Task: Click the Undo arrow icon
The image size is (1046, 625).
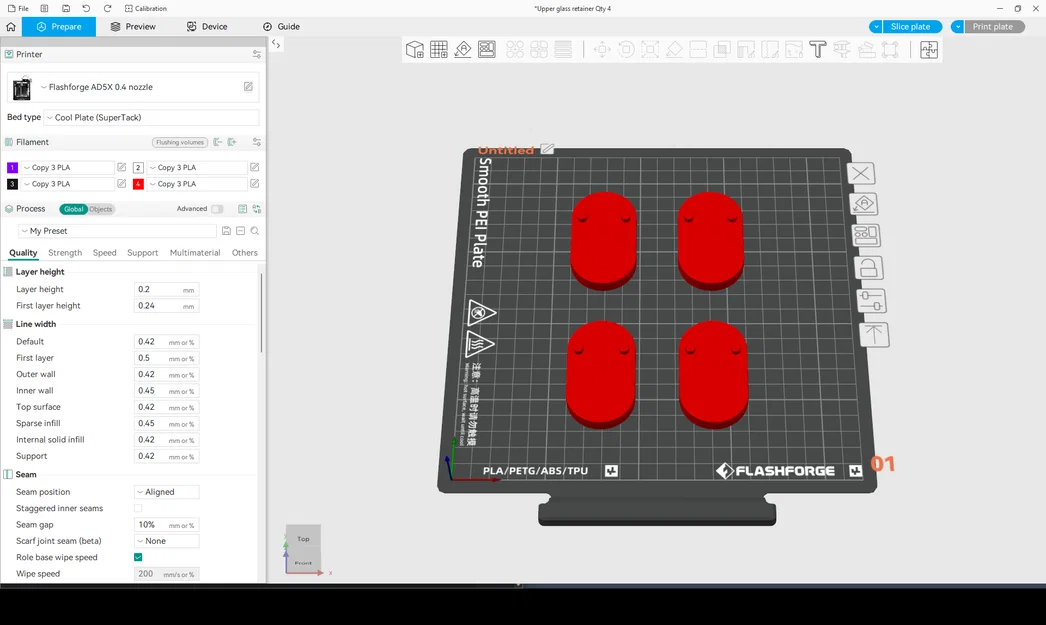Action: click(86, 9)
